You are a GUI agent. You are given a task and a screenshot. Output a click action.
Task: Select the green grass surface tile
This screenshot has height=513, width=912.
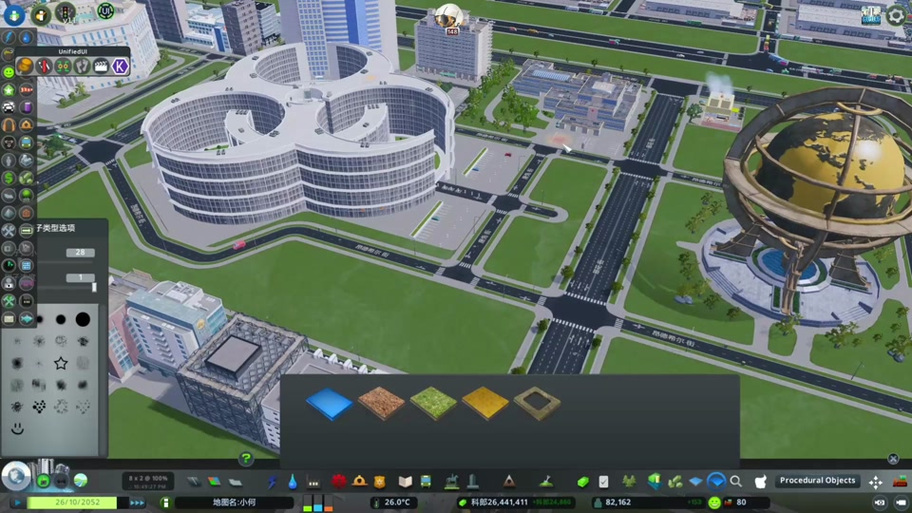[x=433, y=403]
